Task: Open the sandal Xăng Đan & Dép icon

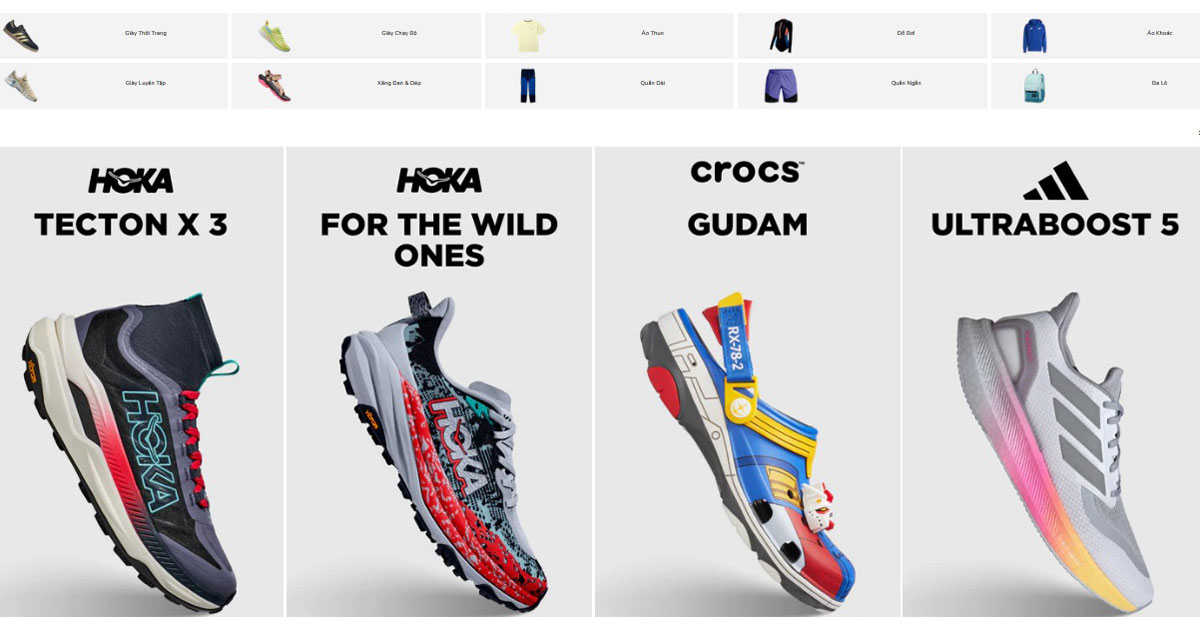Action: click(x=274, y=85)
